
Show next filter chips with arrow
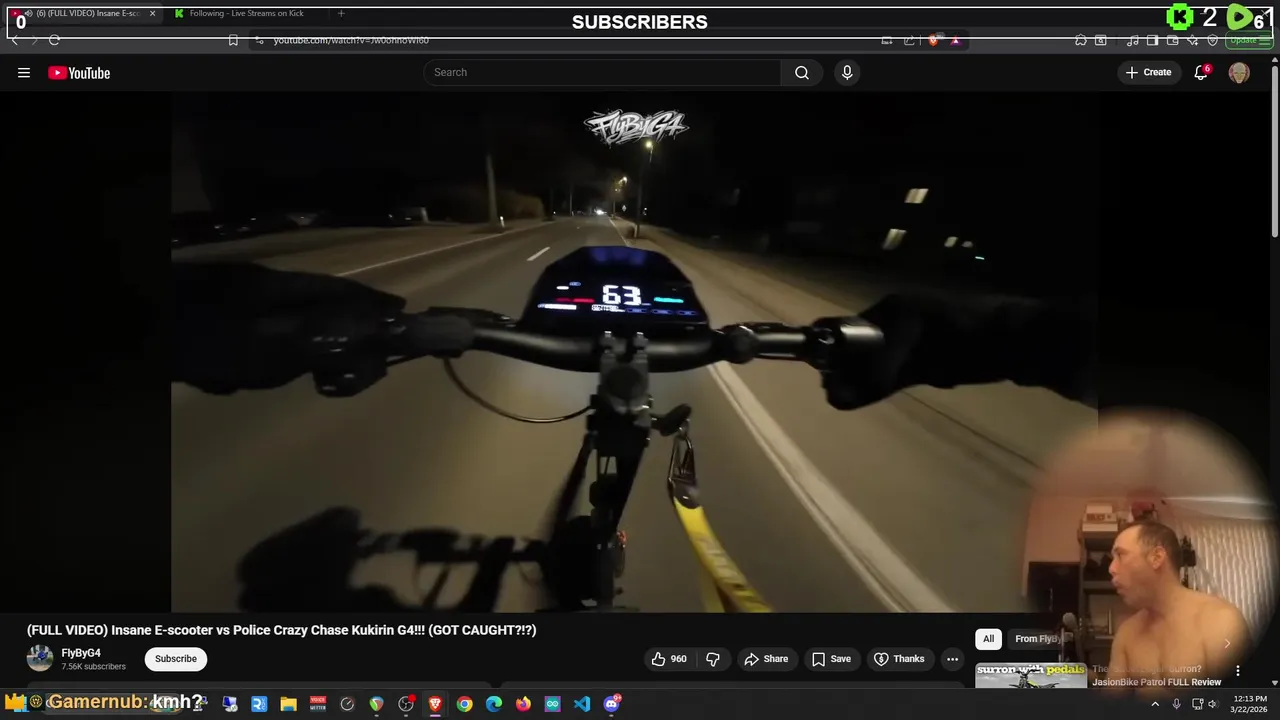[1227, 643]
